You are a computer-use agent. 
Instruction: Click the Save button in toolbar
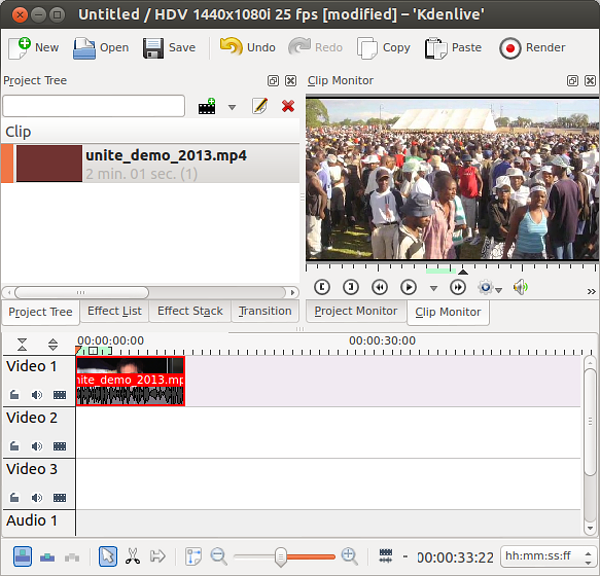tap(169, 47)
